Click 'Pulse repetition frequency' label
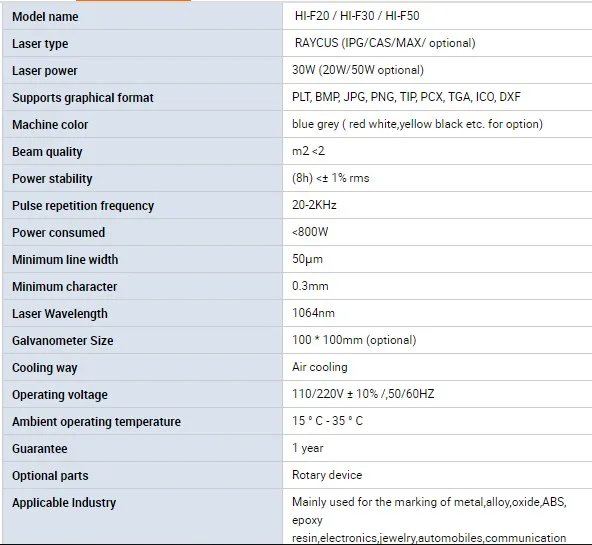Viewport: 592px width, 545px height. coord(83,206)
